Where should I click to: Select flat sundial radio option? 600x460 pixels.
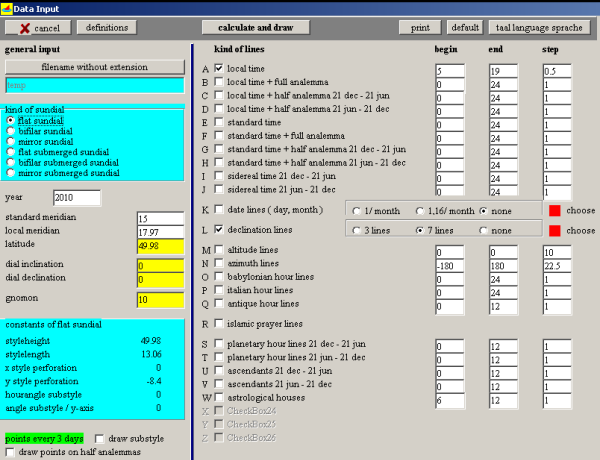[11, 120]
